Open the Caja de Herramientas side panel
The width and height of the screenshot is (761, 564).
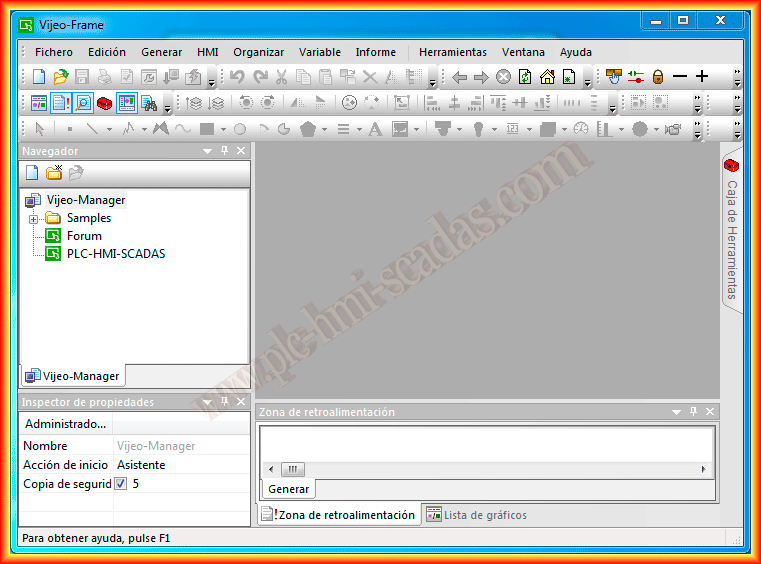pos(731,230)
